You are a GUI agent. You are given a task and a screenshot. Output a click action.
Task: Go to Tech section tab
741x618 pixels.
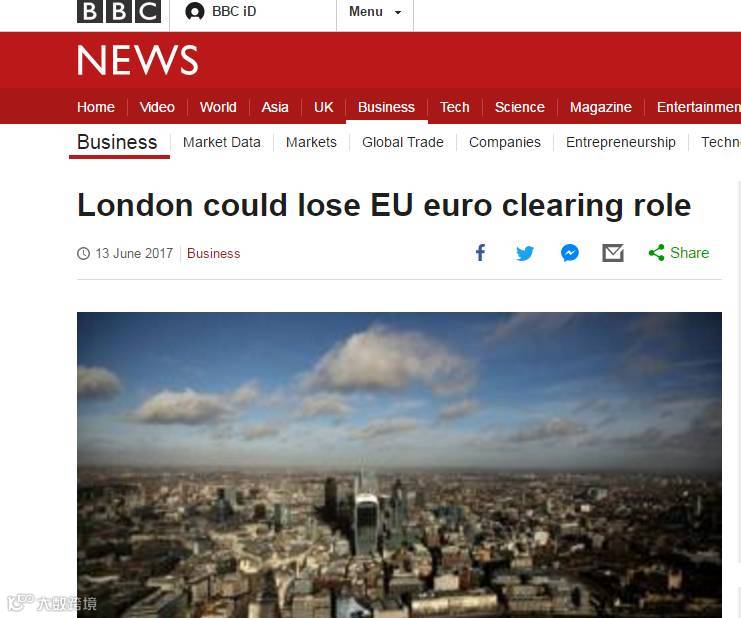(x=455, y=107)
